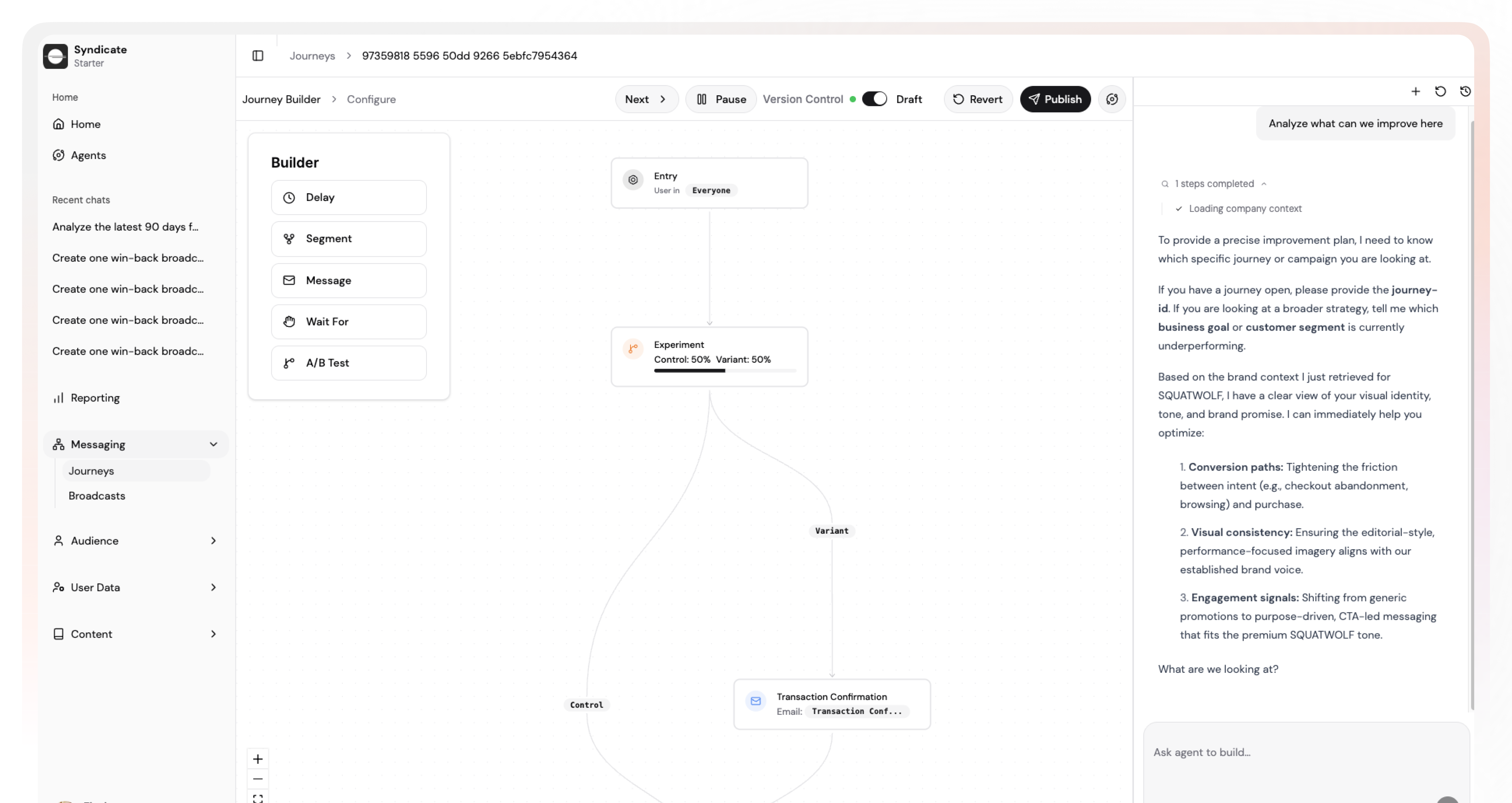
Task: Add a Wait For block from Builder
Action: (x=349, y=322)
